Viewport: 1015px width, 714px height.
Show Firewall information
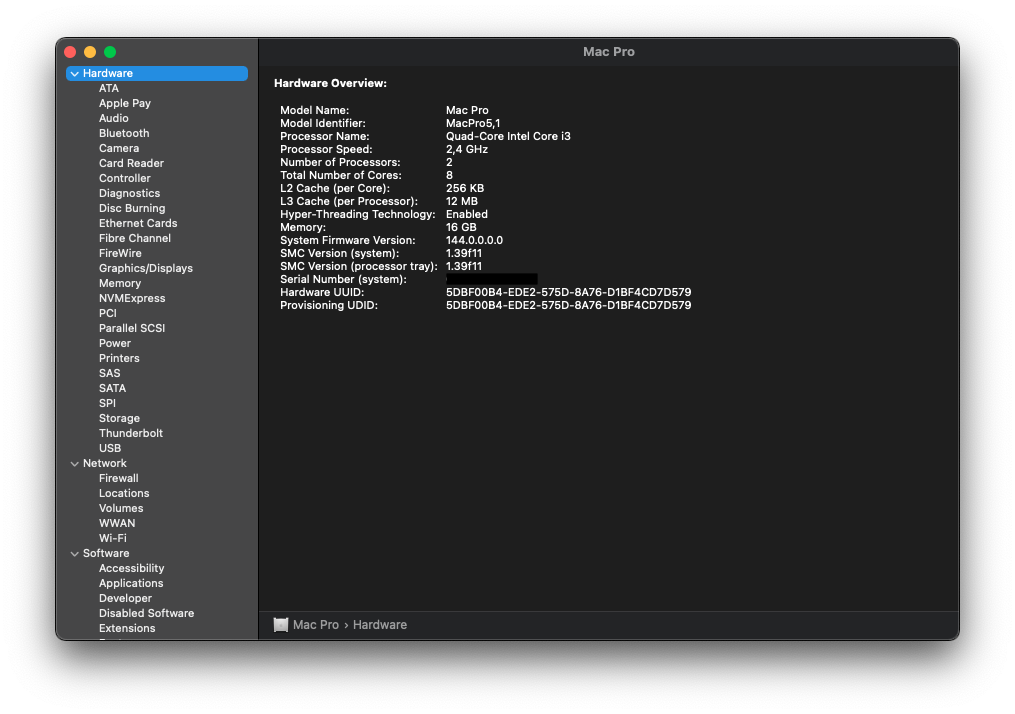point(118,478)
